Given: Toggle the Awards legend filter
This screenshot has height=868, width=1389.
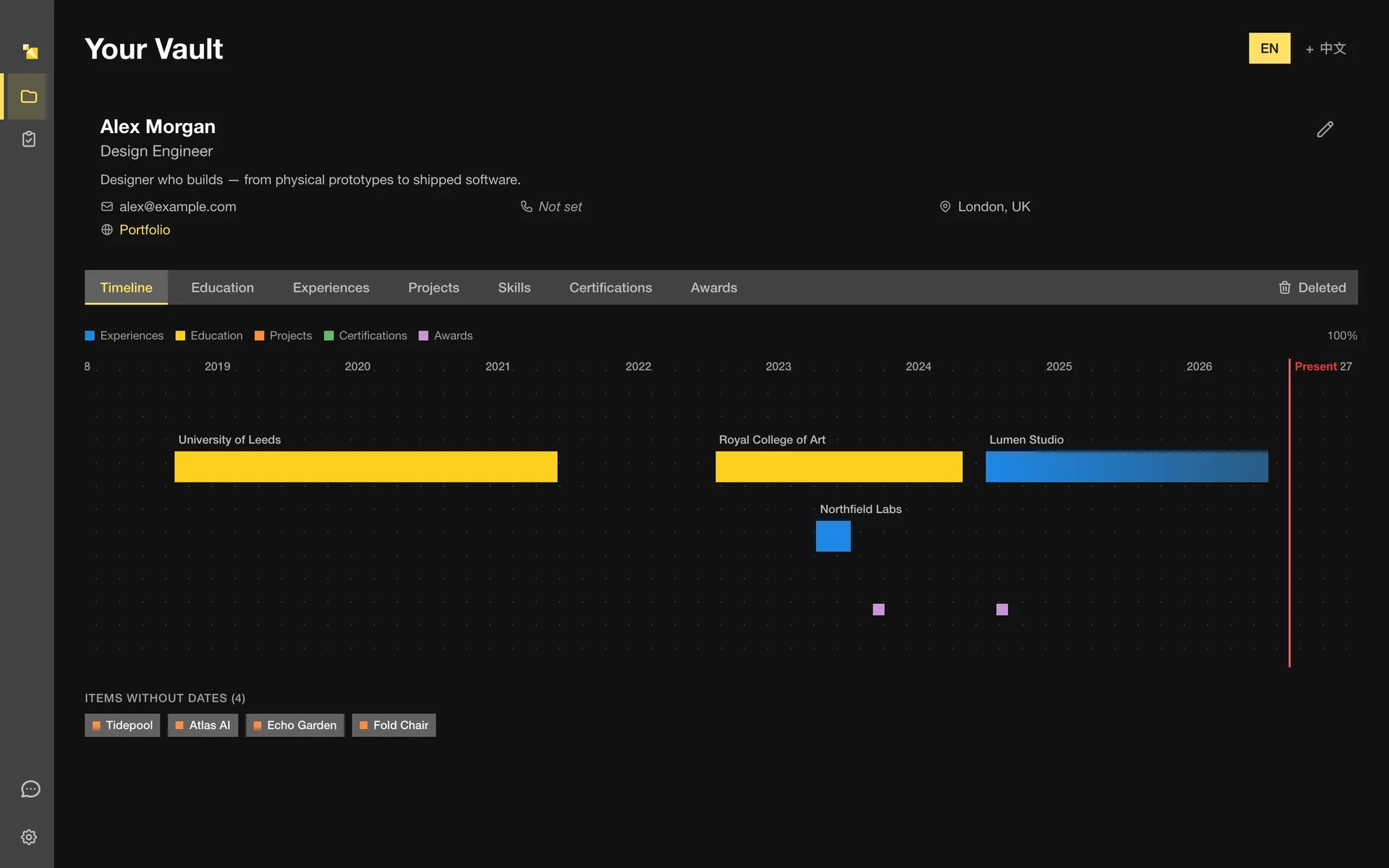Looking at the screenshot, I should pyautogui.click(x=446, y=336).
